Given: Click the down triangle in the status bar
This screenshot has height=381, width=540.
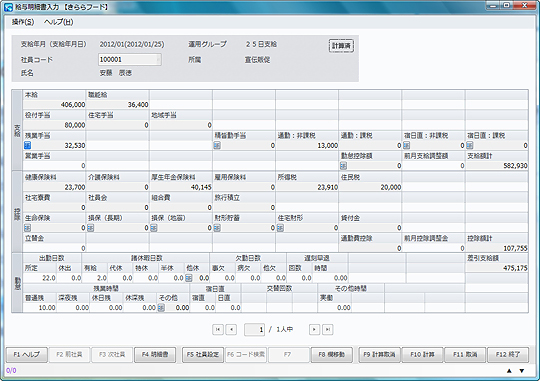Looking at the screenshot, I should pyautogui.click(x=522, y=371).
